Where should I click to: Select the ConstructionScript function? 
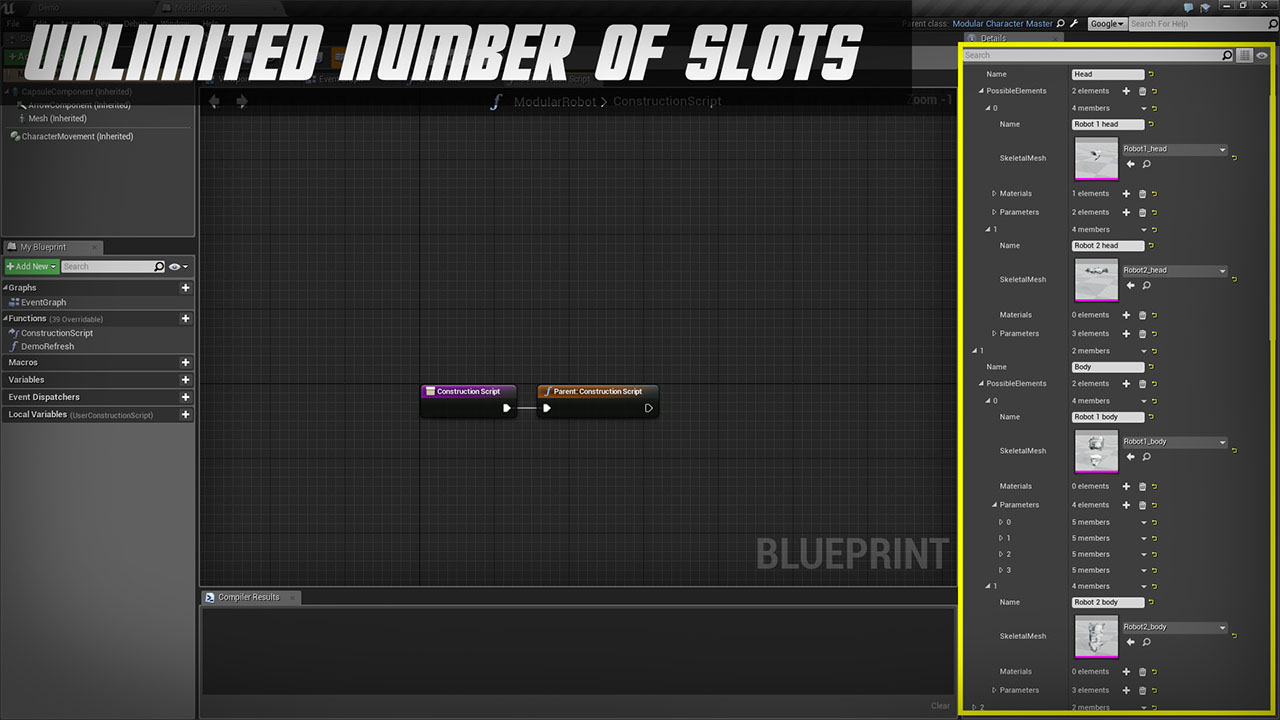pyautogui.click(x=56, y=334)
